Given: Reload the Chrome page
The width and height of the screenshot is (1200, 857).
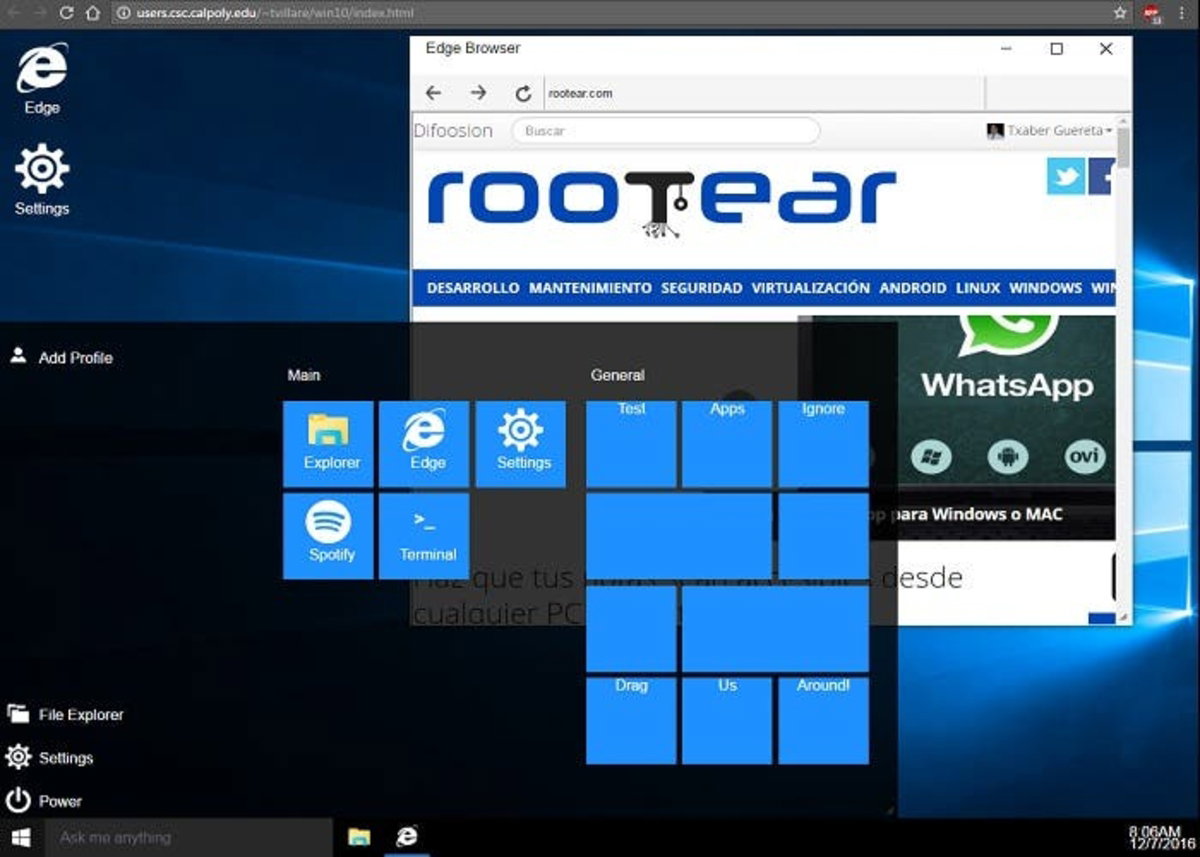Looking at the screenshot, I should point(66,13).
